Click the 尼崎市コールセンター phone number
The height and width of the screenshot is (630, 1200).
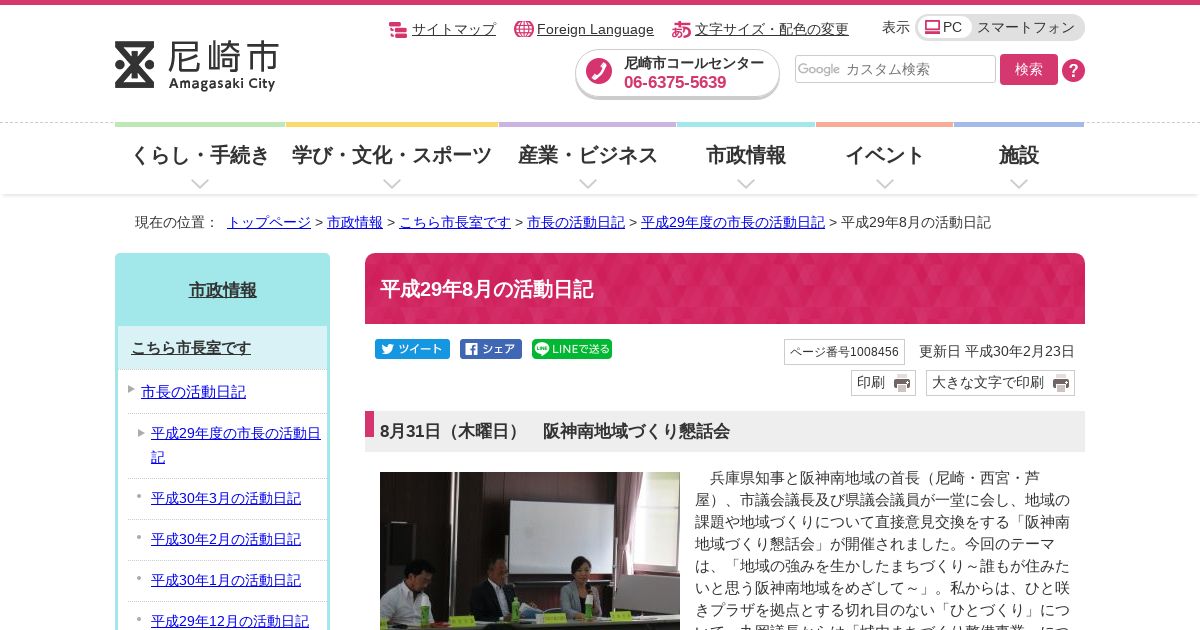(675, 82)
